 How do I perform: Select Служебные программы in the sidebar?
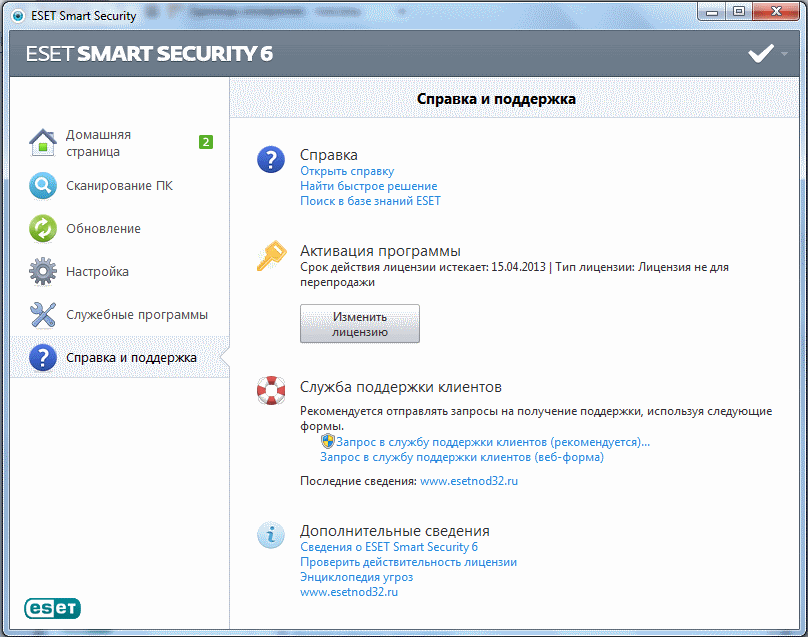(137, 314)
